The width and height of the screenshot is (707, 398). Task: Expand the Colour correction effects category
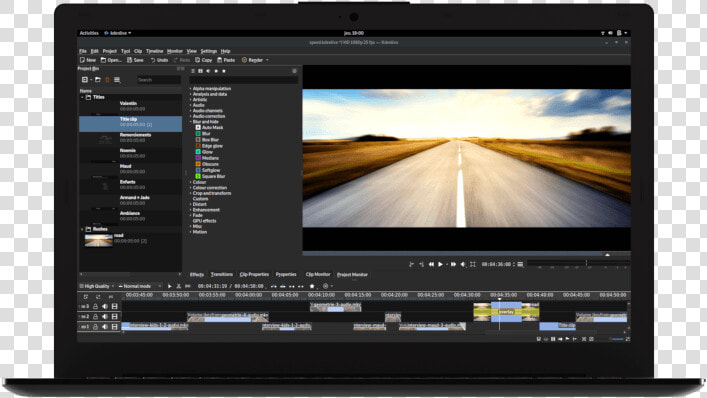tap(191, 188)
